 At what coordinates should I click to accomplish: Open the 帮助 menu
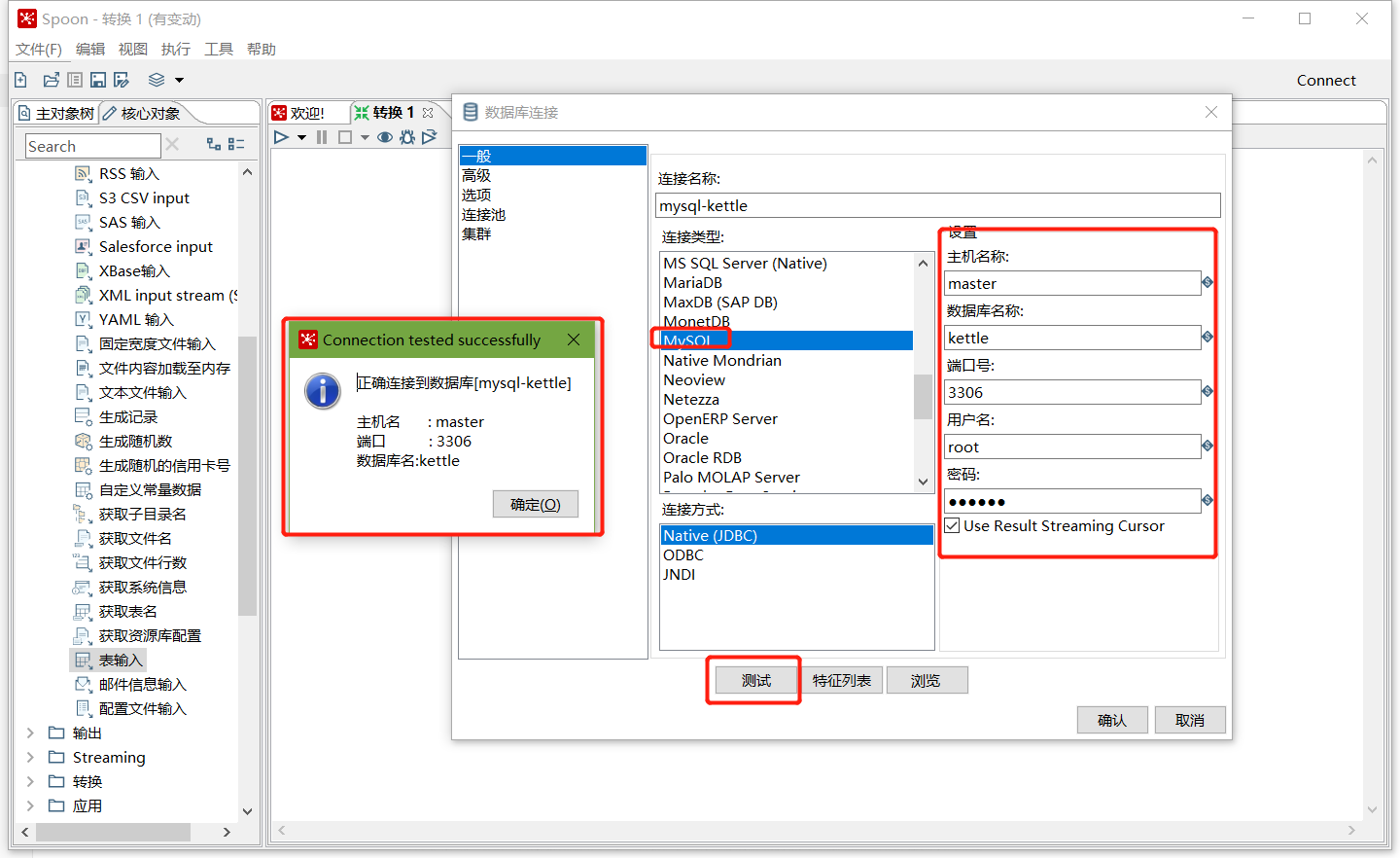[x=262, y=50]
